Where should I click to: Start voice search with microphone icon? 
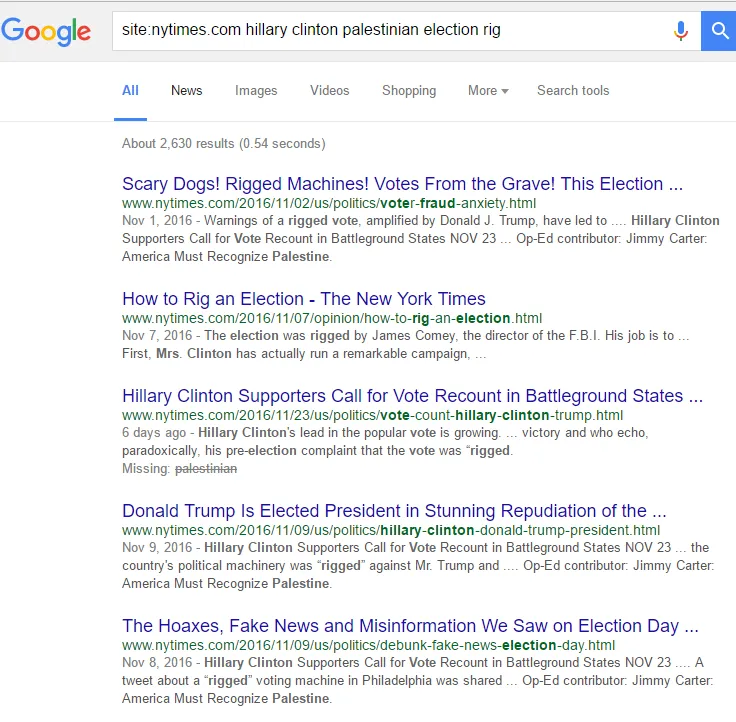coord(681,31)
